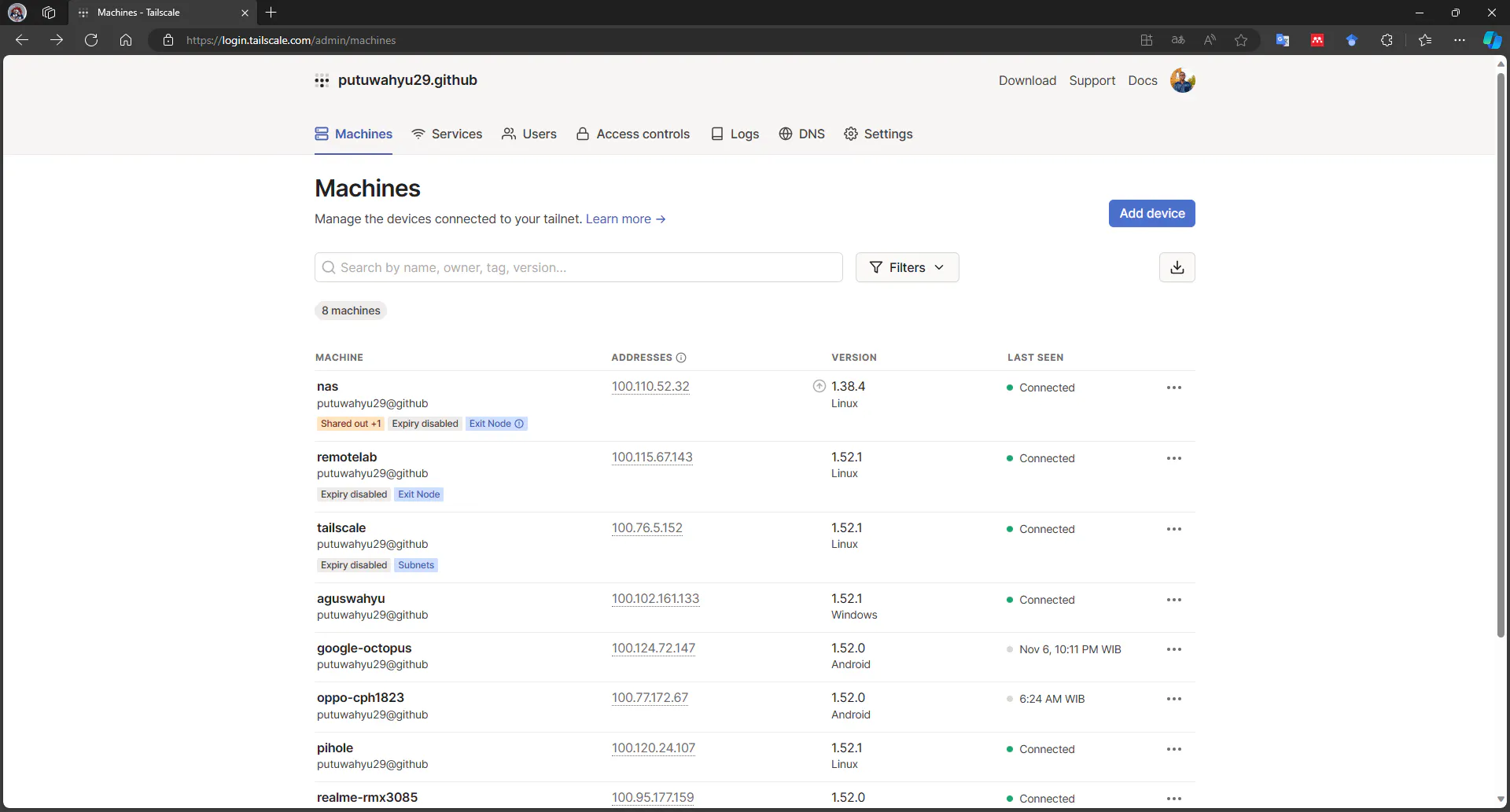Click the IP address 100.77.172.67

pyautogui.click(x=650, y=698)
